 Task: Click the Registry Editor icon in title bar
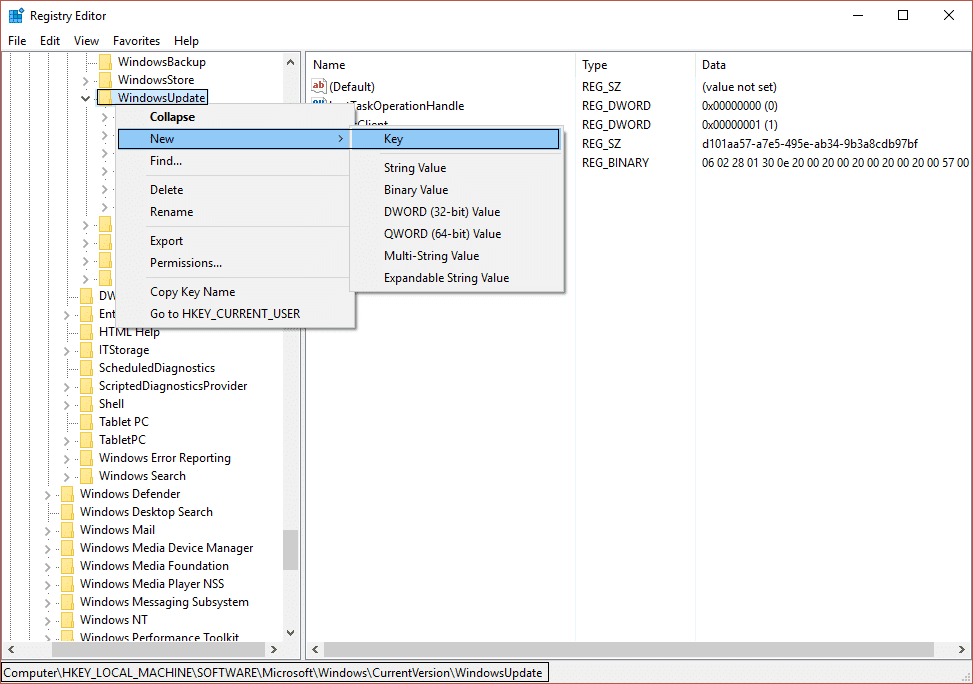(14, 15)
